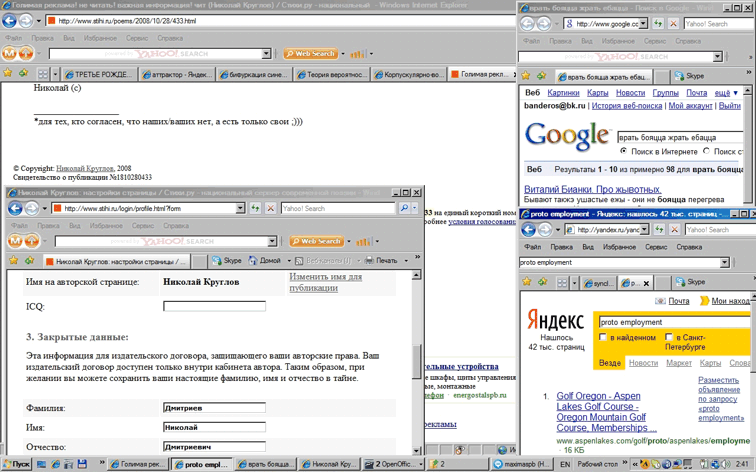Viewport: 756px width, 472px height.
Task: Go back in the Yandex window
Action: coord(528,229)
